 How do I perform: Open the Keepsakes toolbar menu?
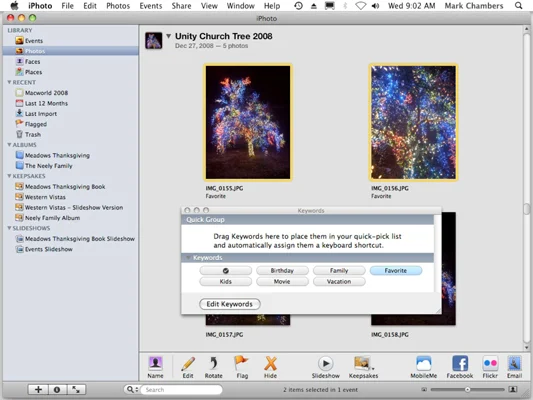click(363, 367)
